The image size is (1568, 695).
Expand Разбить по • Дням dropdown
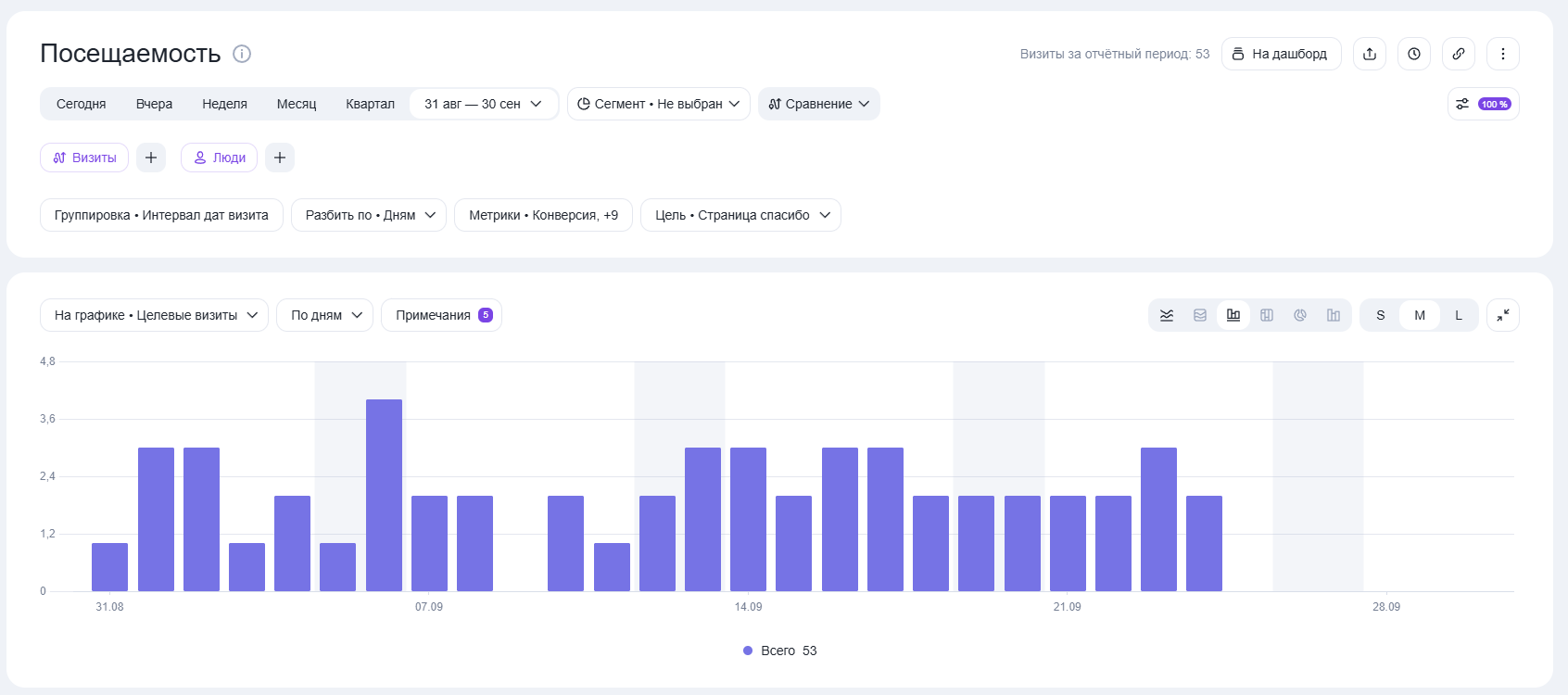point(369,215)
